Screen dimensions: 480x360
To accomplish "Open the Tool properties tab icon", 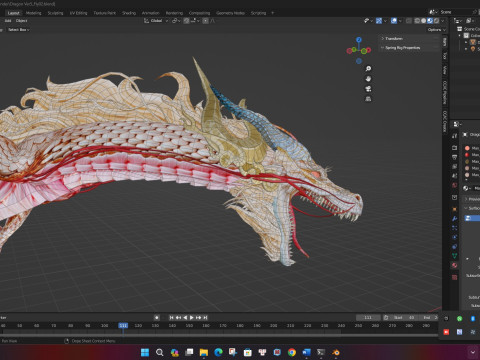I will point(454,136).
